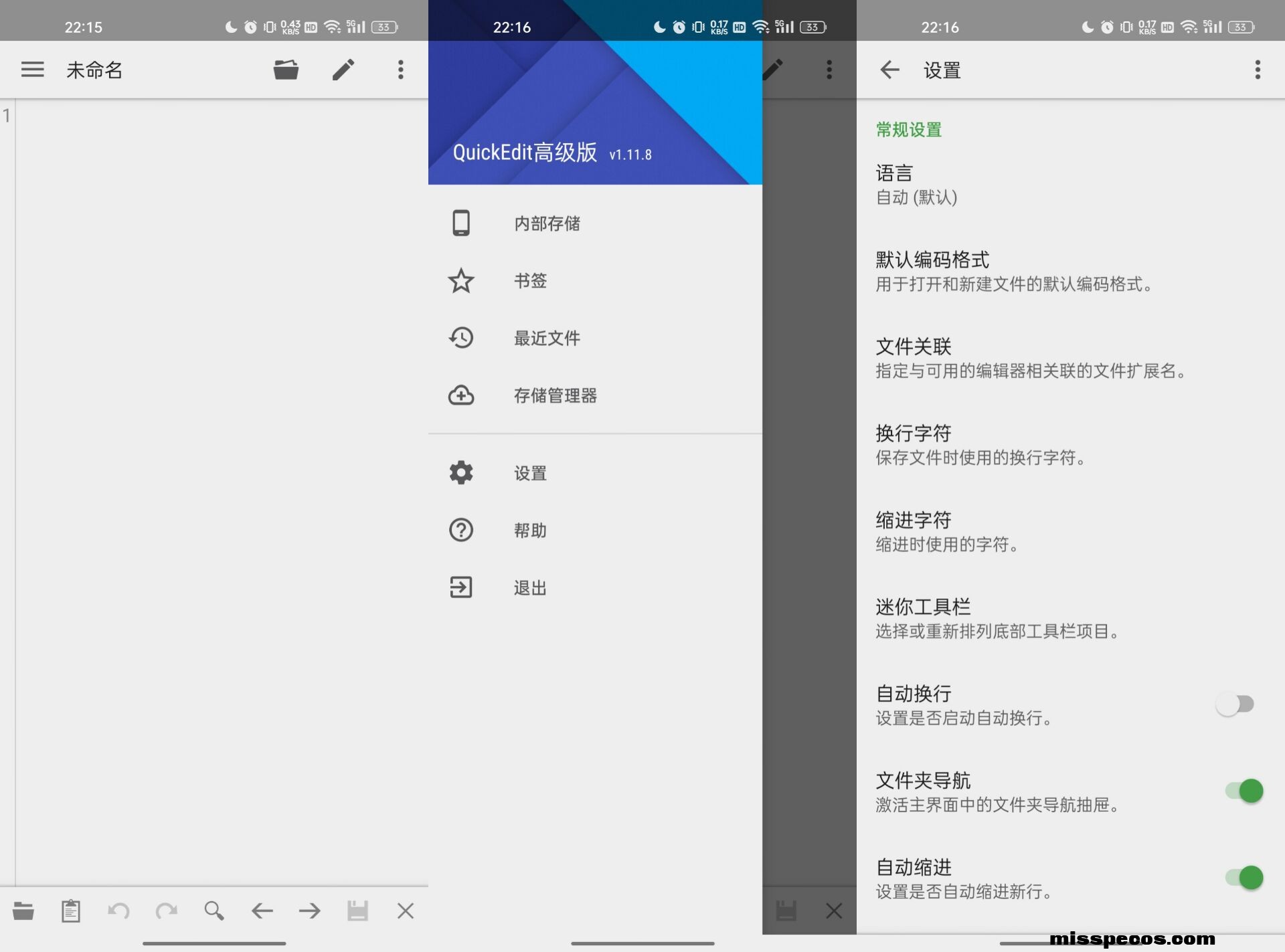Tap the 常规设置 section header
The height and width of the screenshot is (952, 1285).
pos(908,129)
